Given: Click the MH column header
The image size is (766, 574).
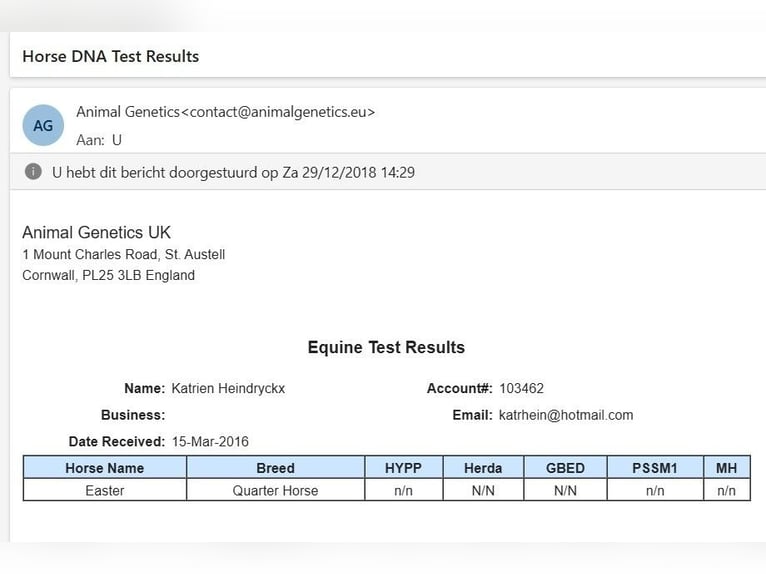Looking at the screenshot, I should 726,467.
